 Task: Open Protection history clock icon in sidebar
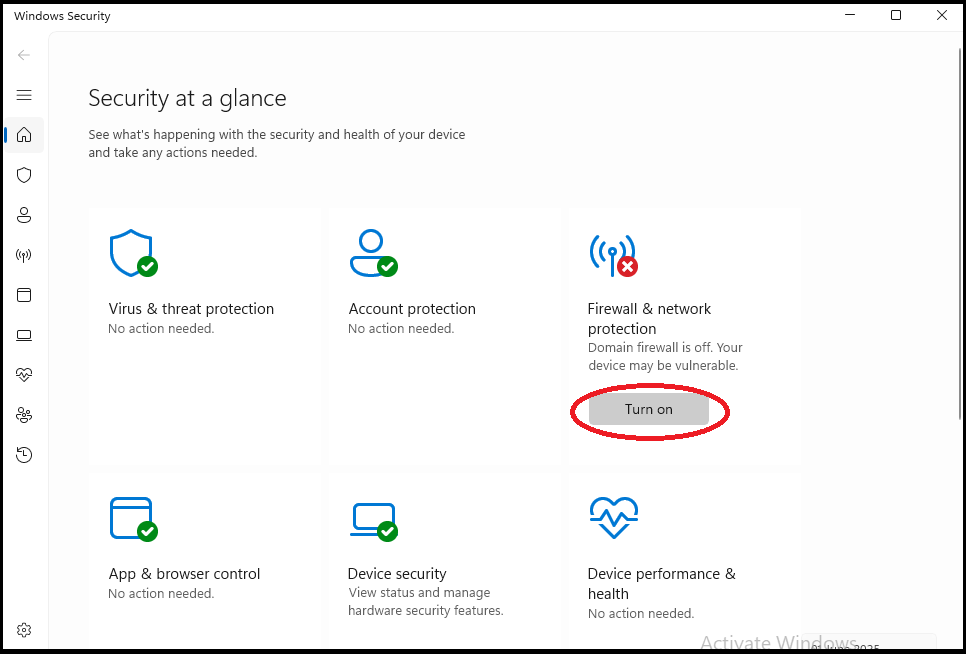24,455
